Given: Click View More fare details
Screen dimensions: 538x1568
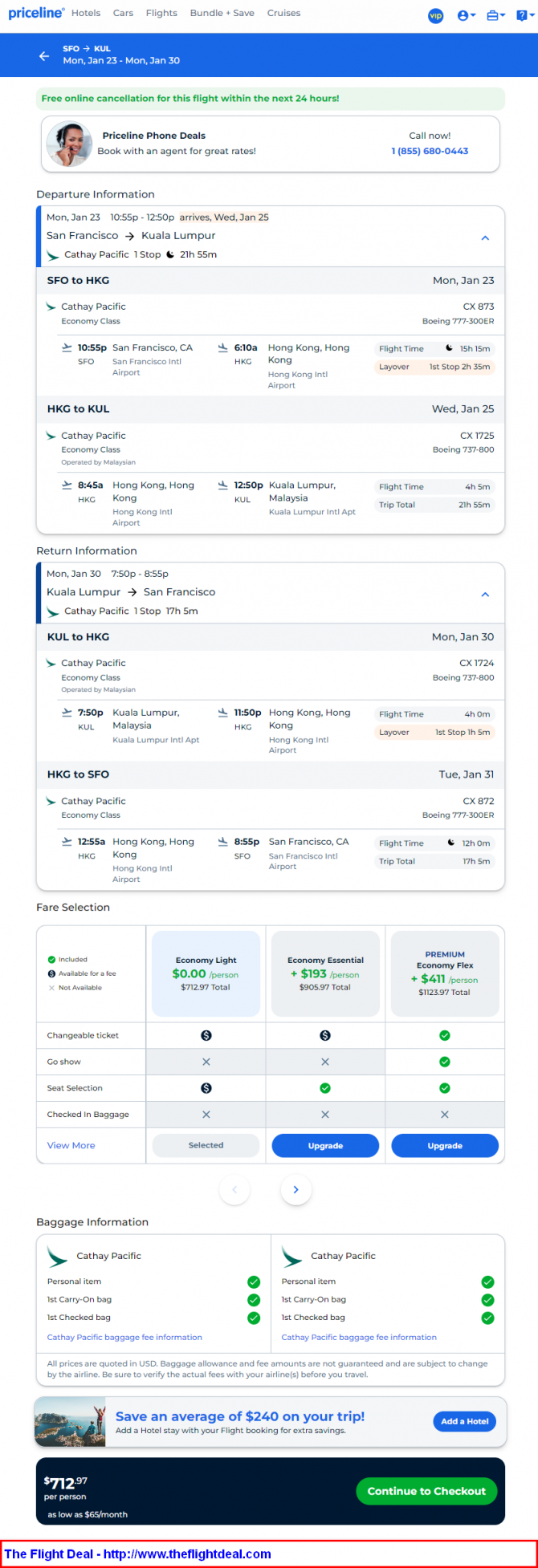Looking at the screenshot, I should [71, 1146].
